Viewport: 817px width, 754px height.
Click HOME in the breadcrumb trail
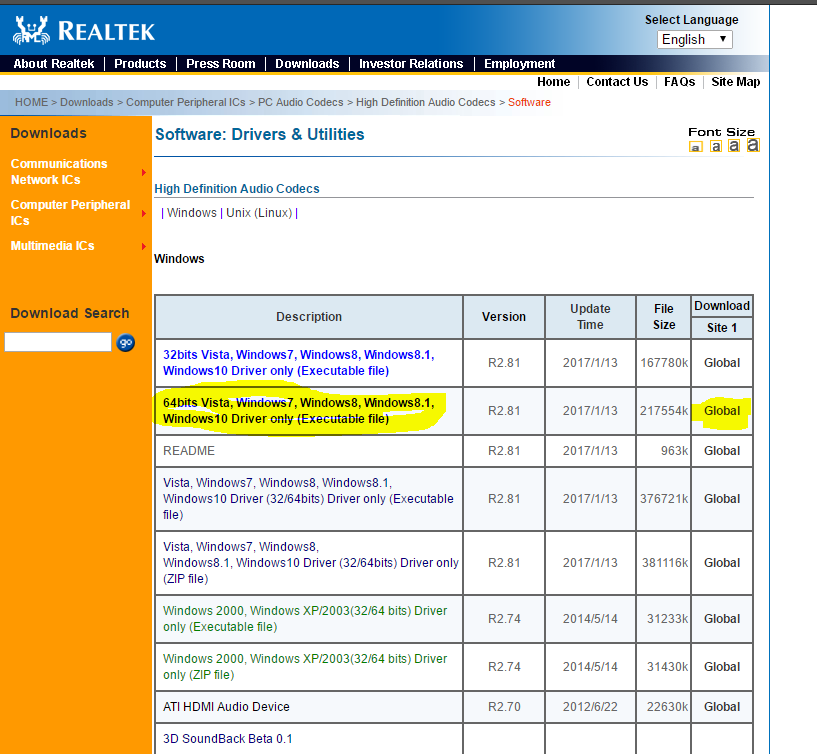coord(31,102)
